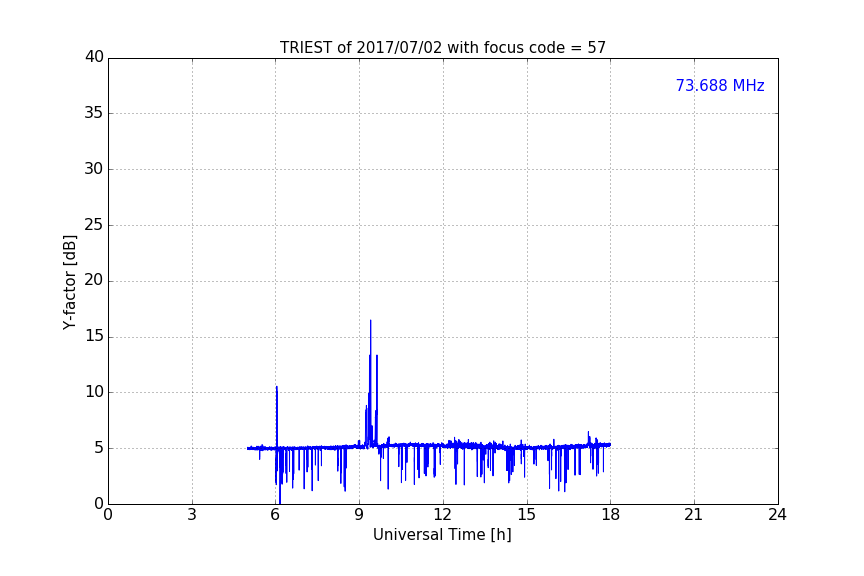The height and width of the screenshot is (576, 864).
Task: Click the plot title 'TRIEST of 2017/07/02 with focus code = 57'
Action: (x=442, y=48)
